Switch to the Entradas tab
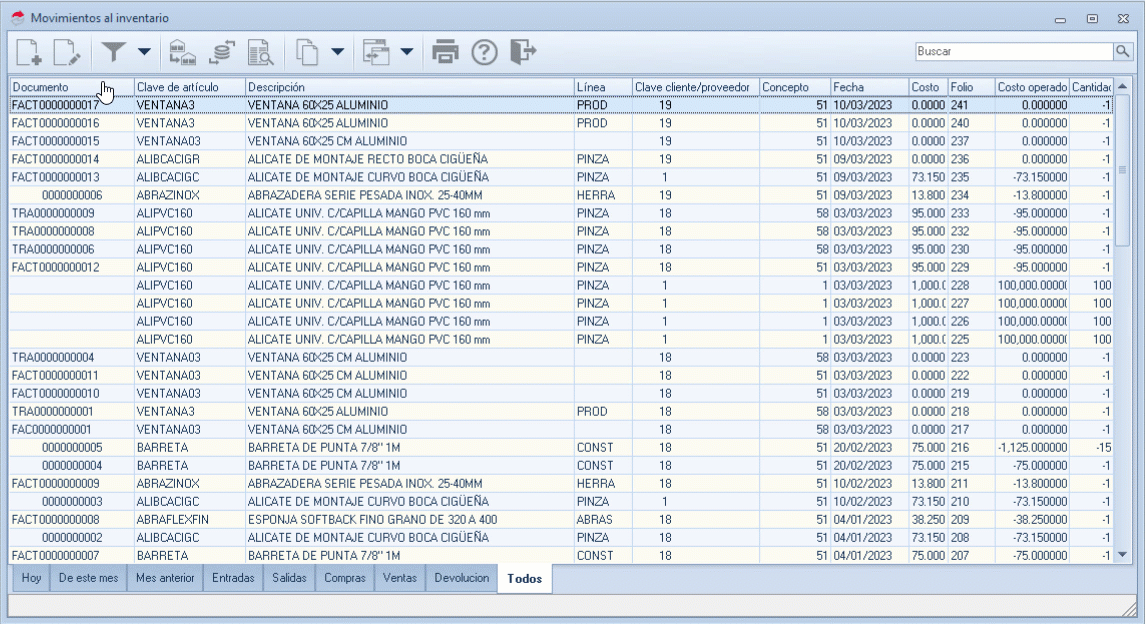The image size is (1146, 624). coord(233,578)
